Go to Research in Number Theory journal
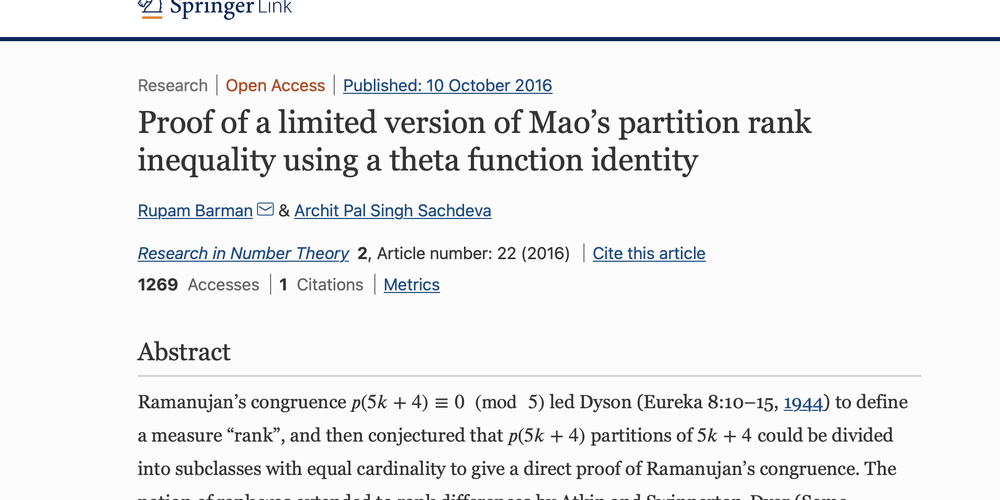This screenshot has height=500, width=1000. 243,254
